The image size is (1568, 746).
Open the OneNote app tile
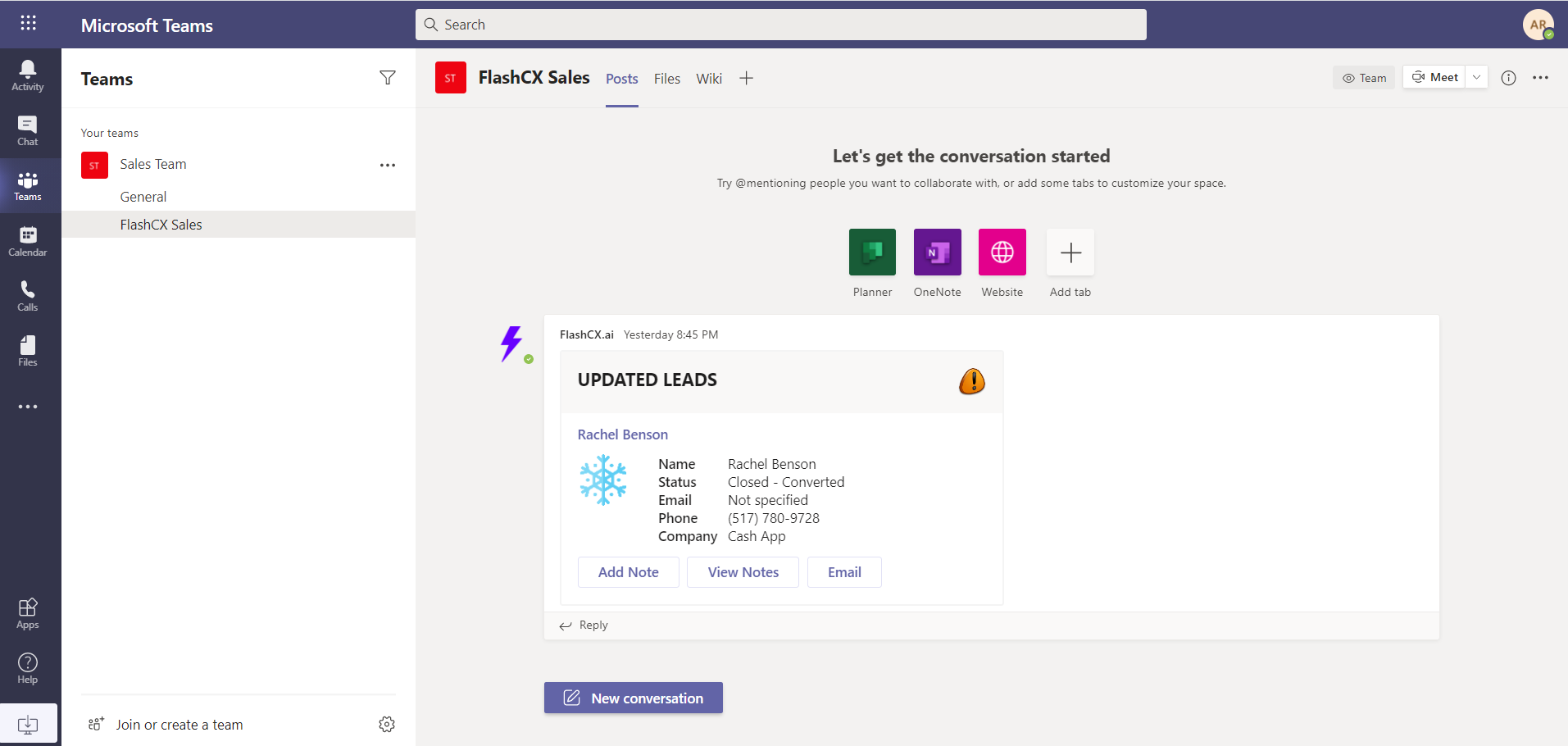(x=937, y=252)
